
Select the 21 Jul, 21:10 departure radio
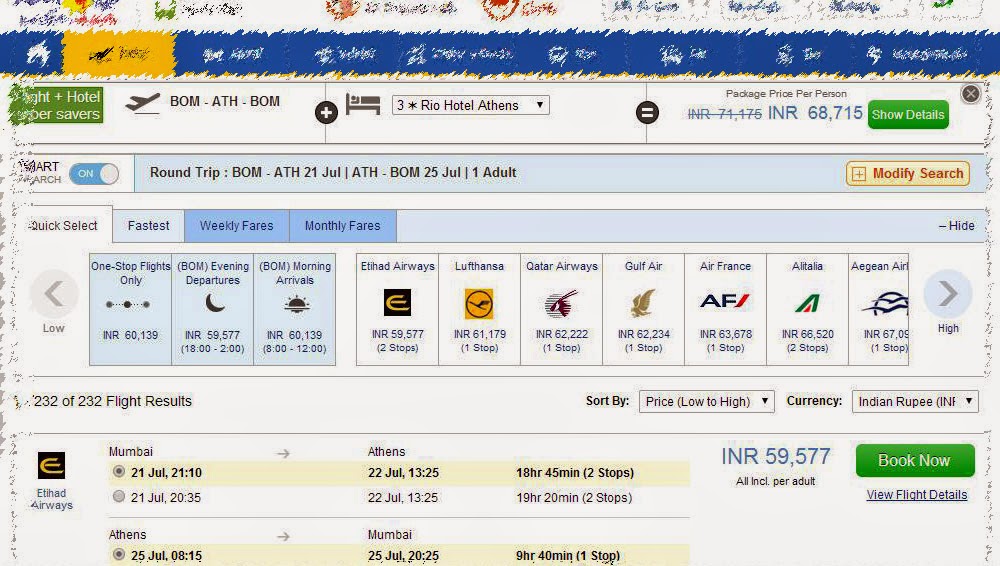119,472
